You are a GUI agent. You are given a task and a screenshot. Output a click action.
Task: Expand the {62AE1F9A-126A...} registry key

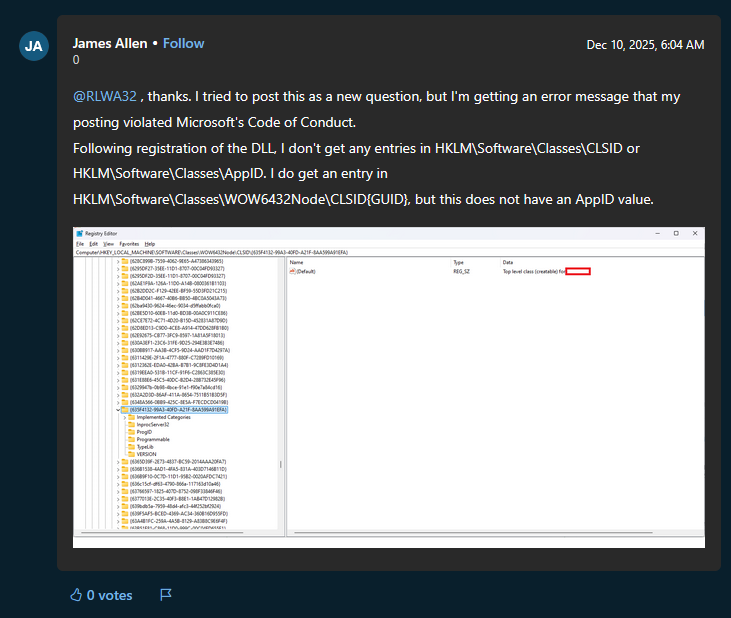point(118,283)
